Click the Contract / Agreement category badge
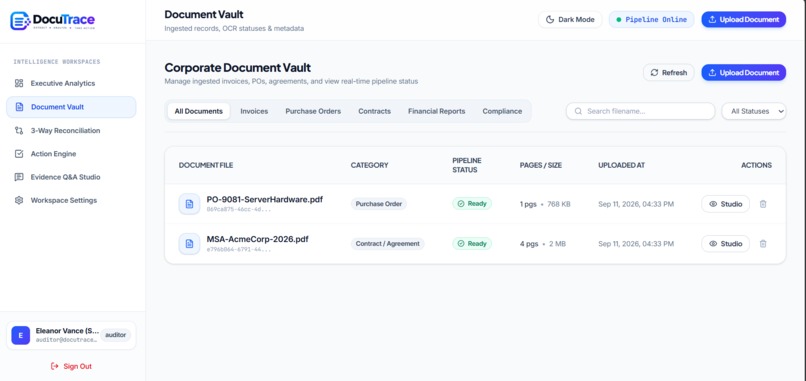Viewport: 806px width, 381px height. (x=388, y=244)
